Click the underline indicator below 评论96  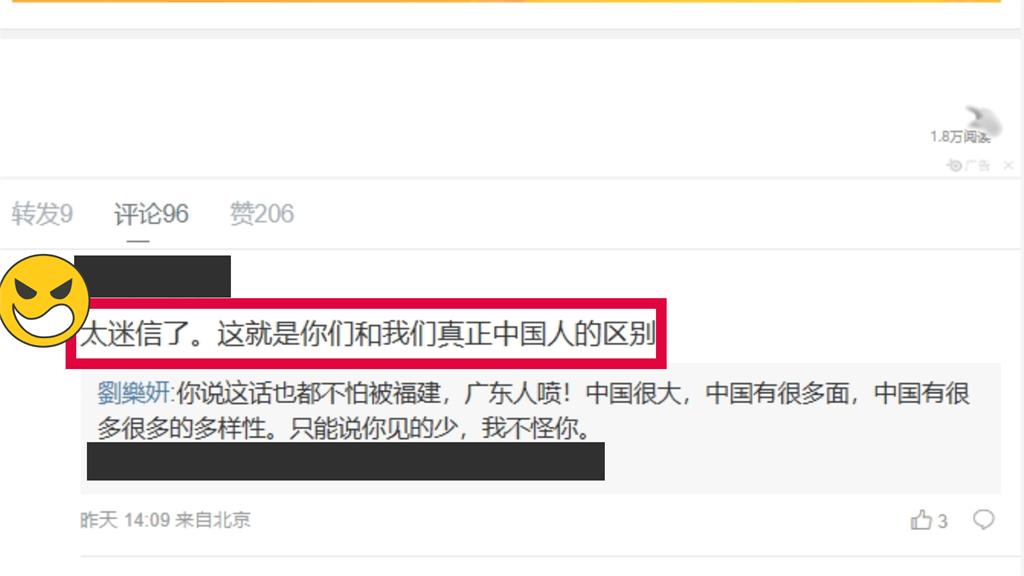(138, 241)
